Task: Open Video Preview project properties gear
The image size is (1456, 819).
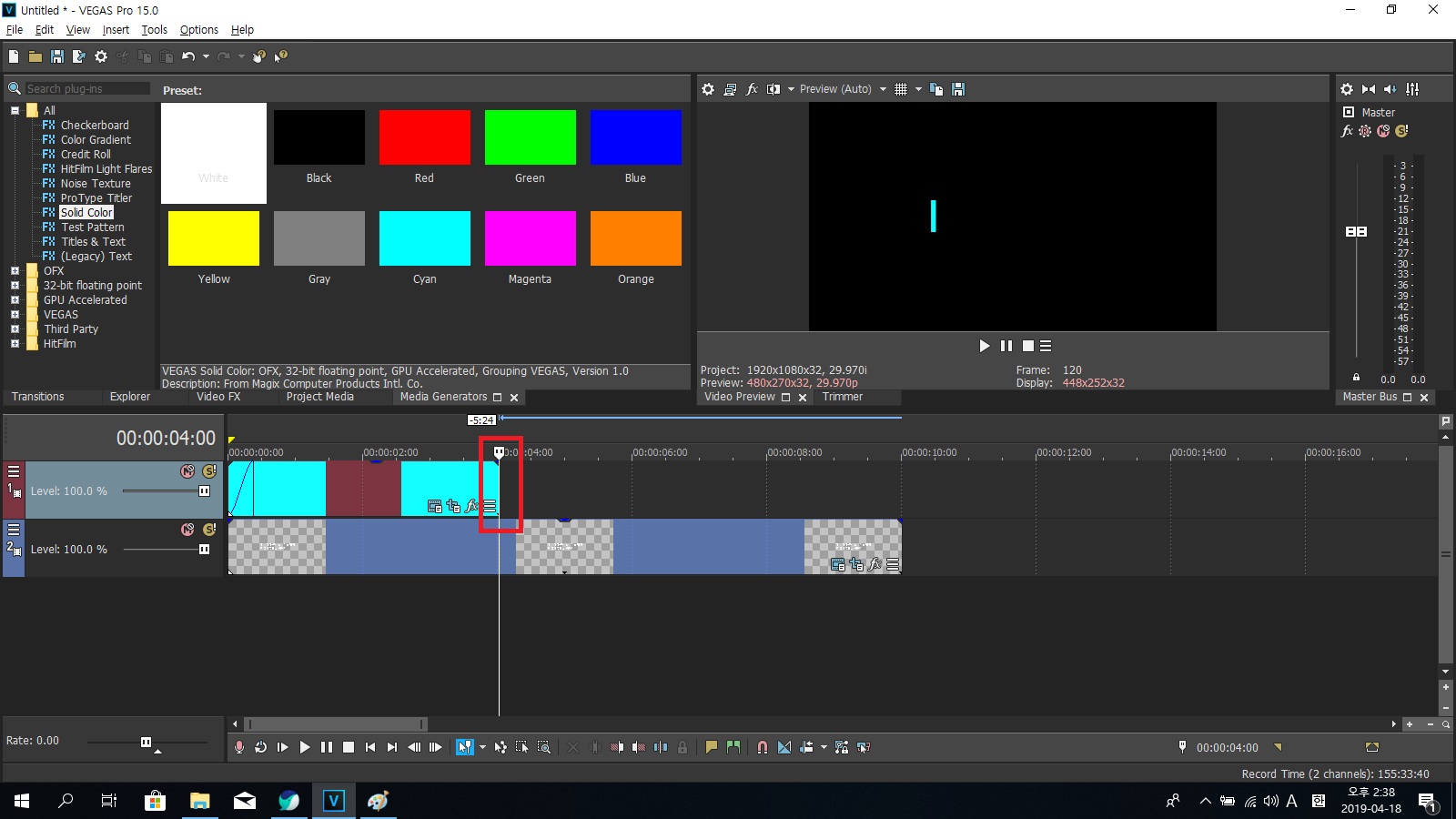Action: 708,89
